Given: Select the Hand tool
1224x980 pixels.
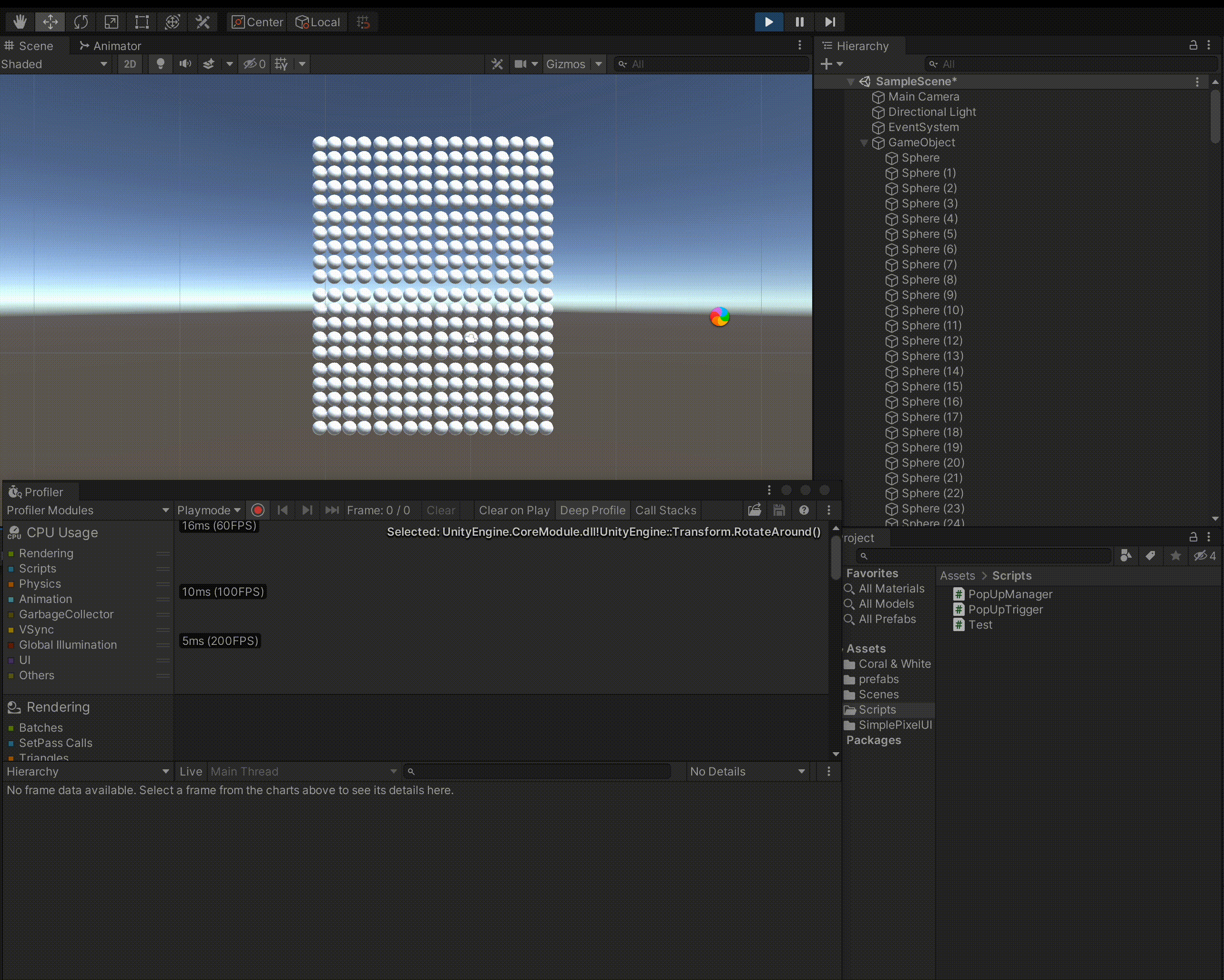Looking at the screenshot, I should pyautogui.click(x=20, y=22).
